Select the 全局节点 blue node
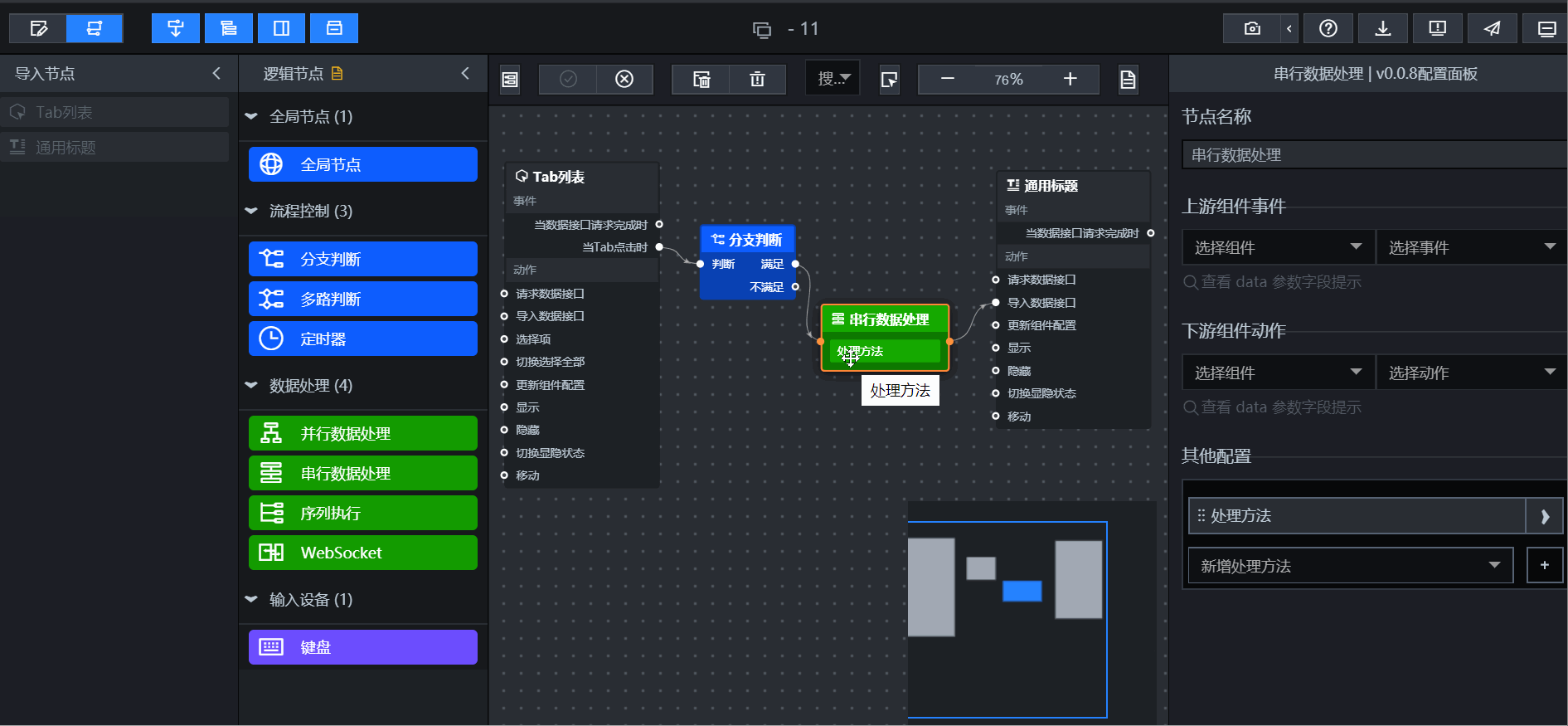 point(363,164)
